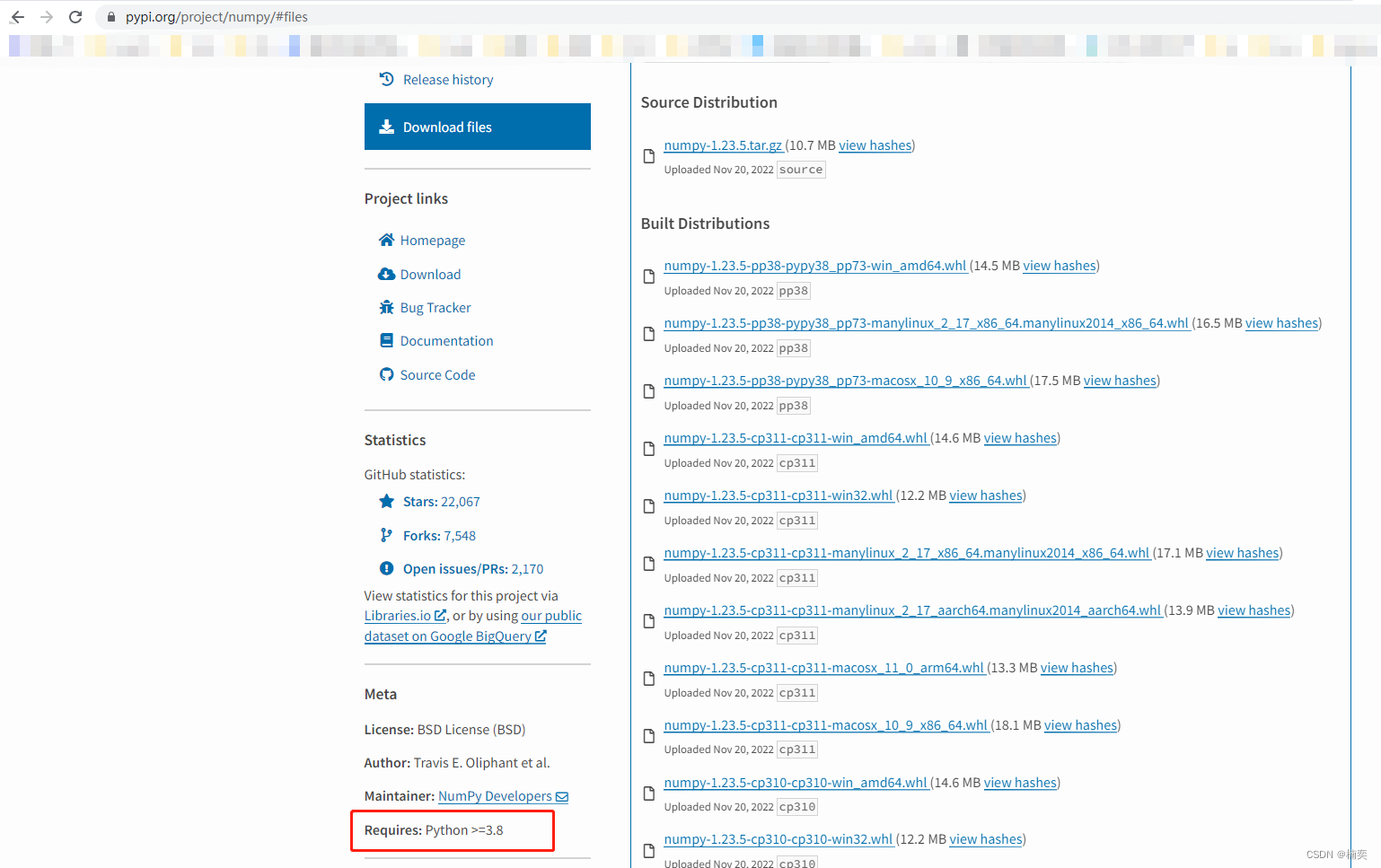Open the Libraries.io link
The image size is (1381, 868).
pyautogui.click(x=405, y=616)
